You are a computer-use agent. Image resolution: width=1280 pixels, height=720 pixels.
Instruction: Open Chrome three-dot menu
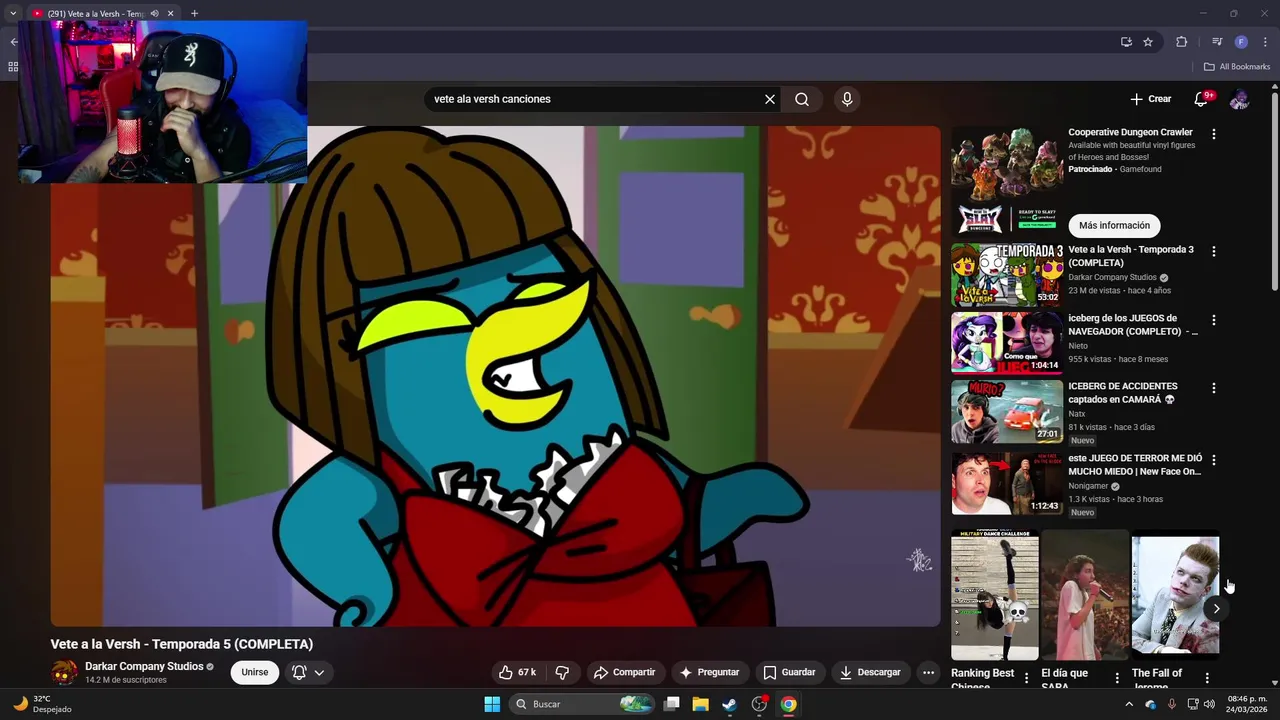[1264, 42]
